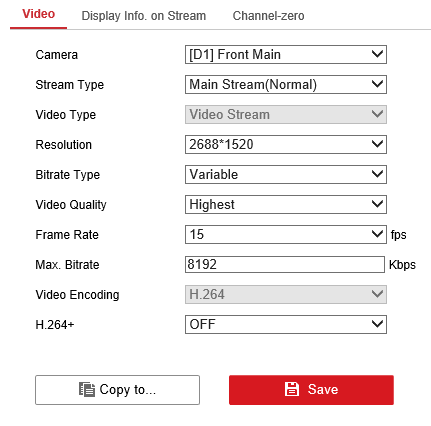
Task: Click the Max. Bitrate label
Action: tap(67, 265)
